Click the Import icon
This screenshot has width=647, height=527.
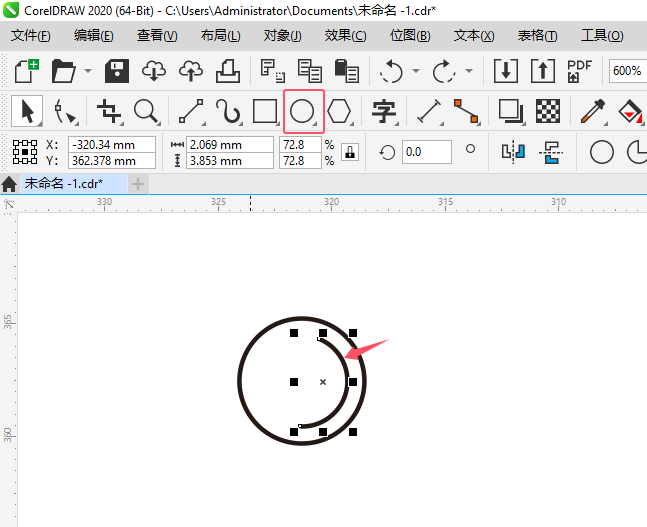[506, 71]
